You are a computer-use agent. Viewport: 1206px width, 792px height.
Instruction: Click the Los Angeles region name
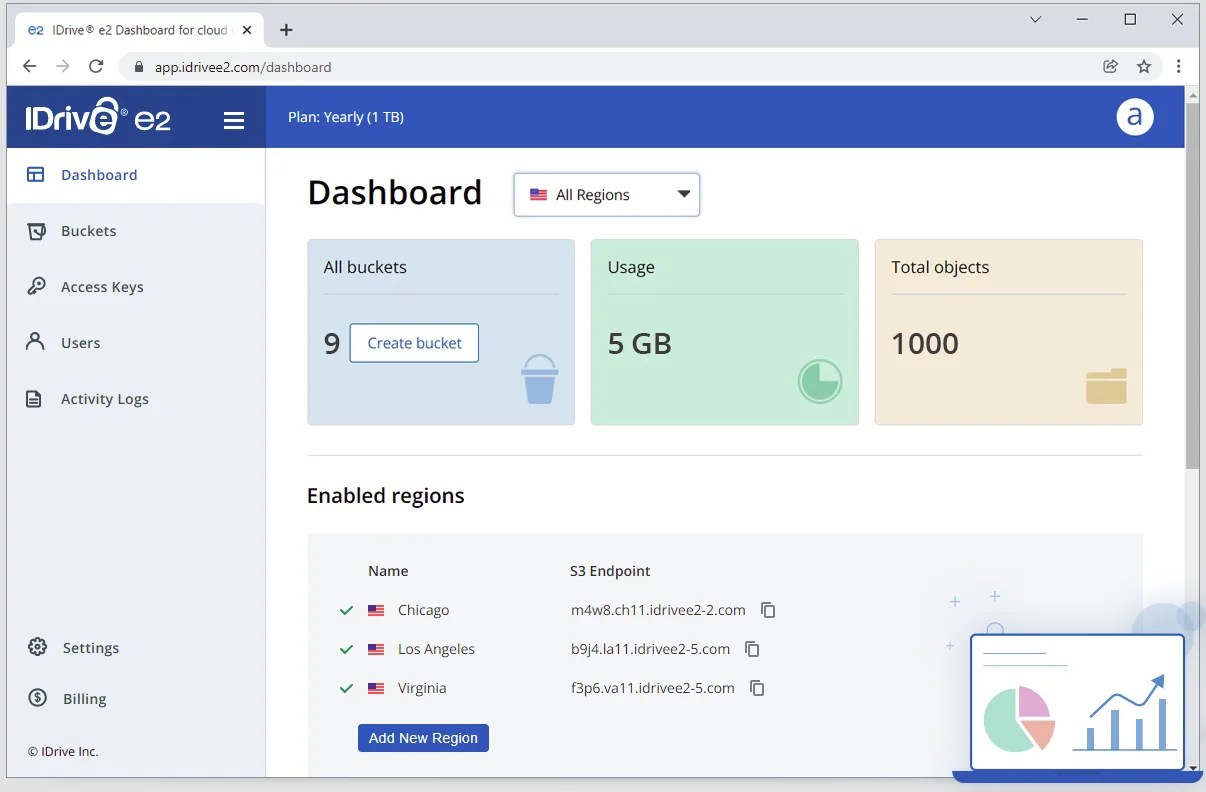436,649
